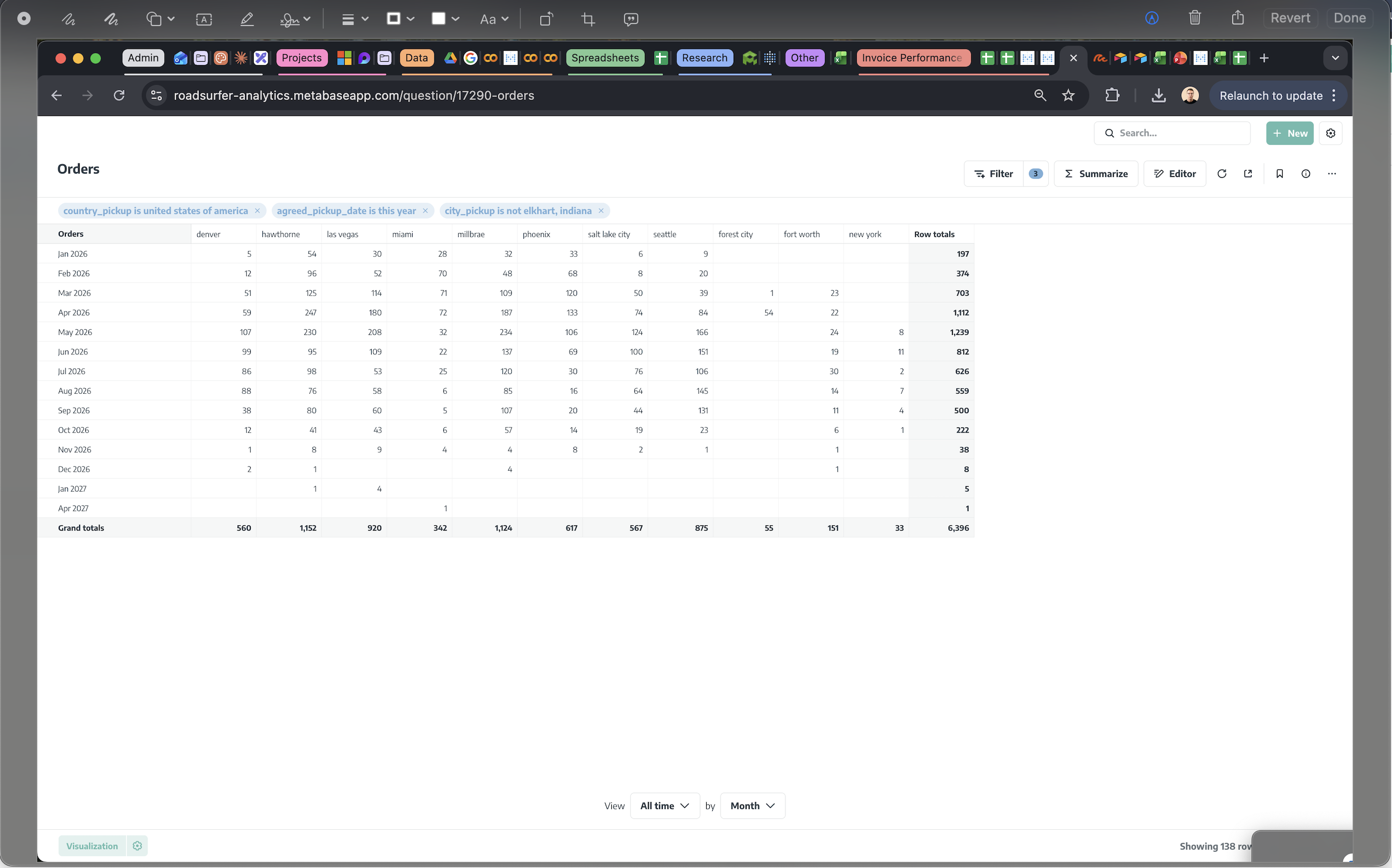Select the Draw pen tool in markup toolbar
This screenshot has height=868, width=1392.
click(111, 19)
